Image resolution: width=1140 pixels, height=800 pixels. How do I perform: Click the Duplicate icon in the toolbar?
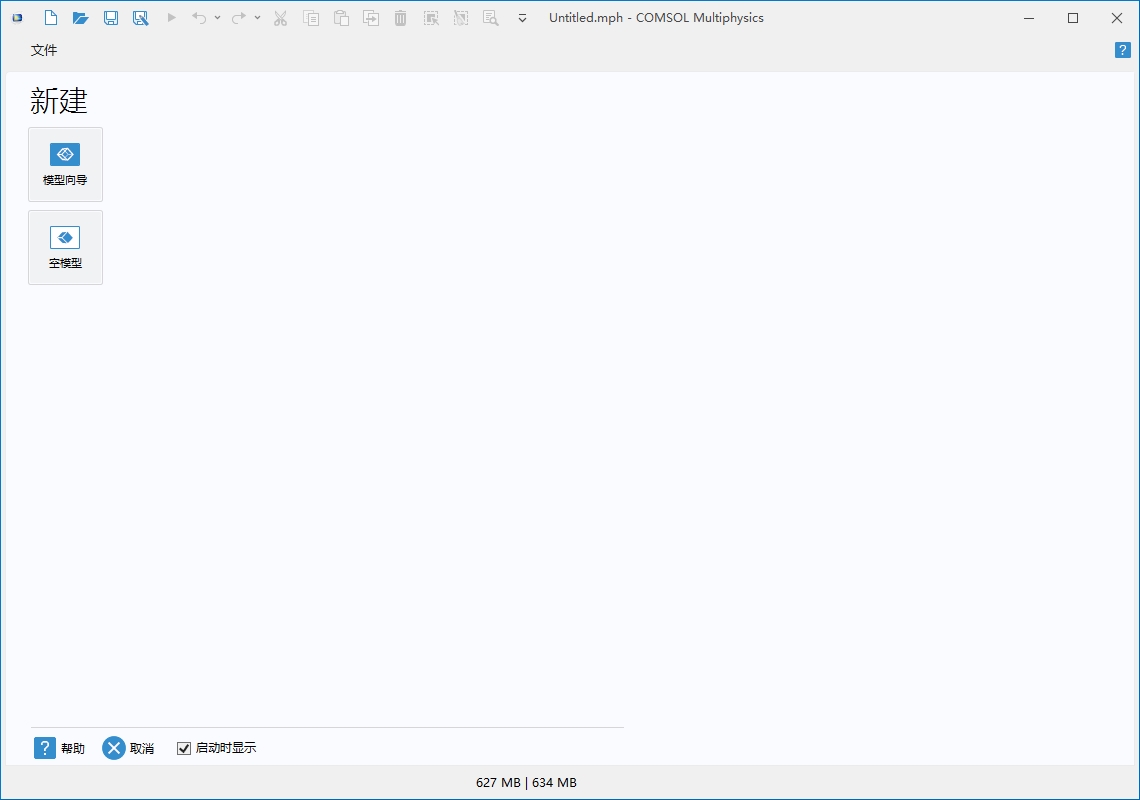[x=371, y=18]
